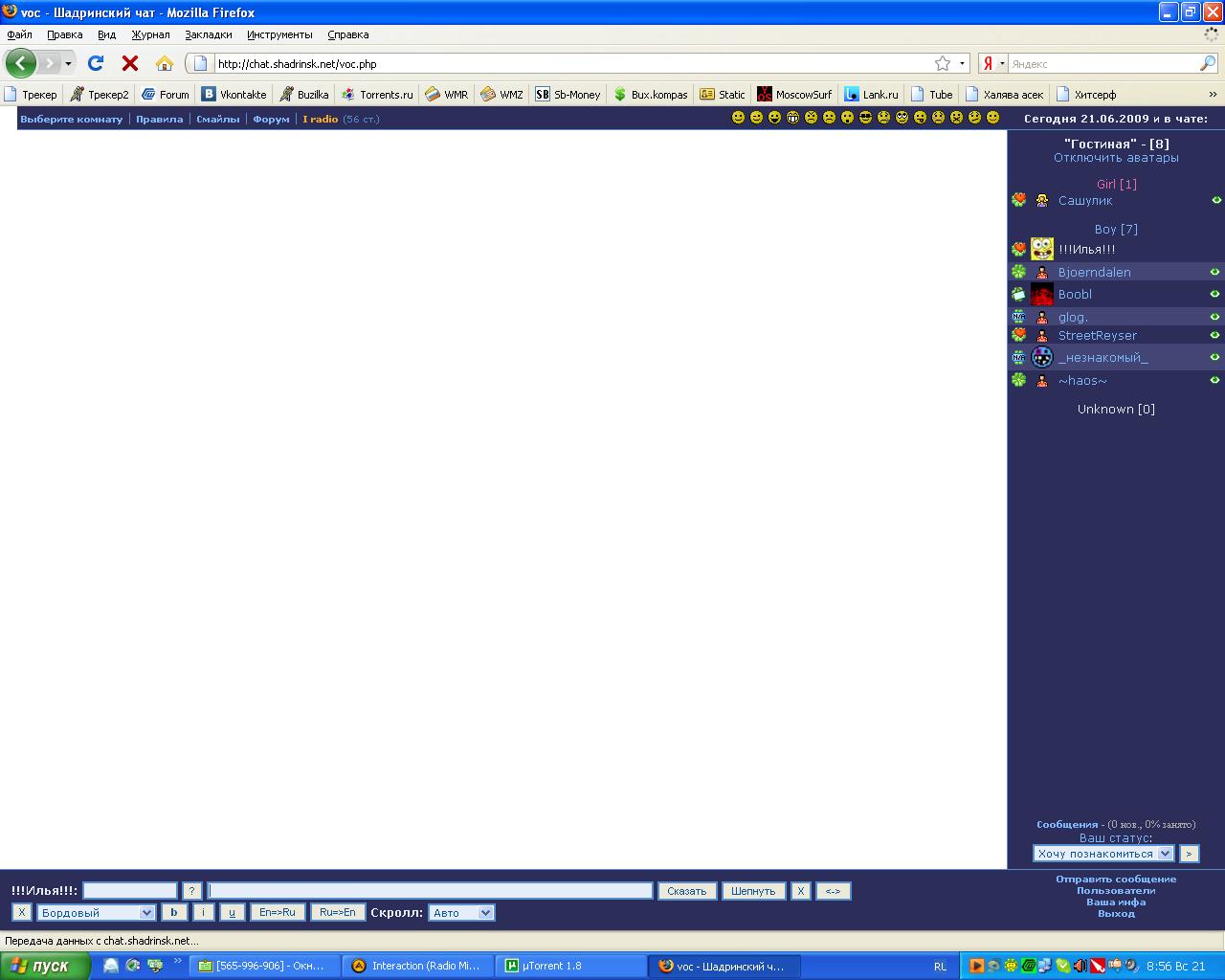Click the Отправить сообщение link
The height and width of the screenshot is (980, 1225).
pos(1116,879)
